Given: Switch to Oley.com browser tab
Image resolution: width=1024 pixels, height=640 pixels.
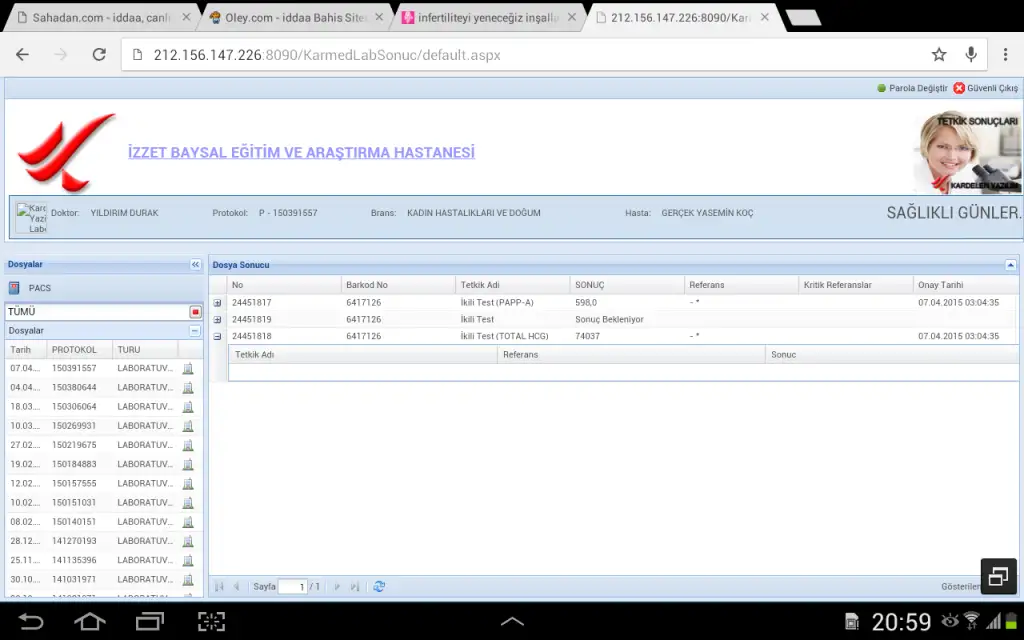Looking at the screenshot, I should [x=288, y=17].
